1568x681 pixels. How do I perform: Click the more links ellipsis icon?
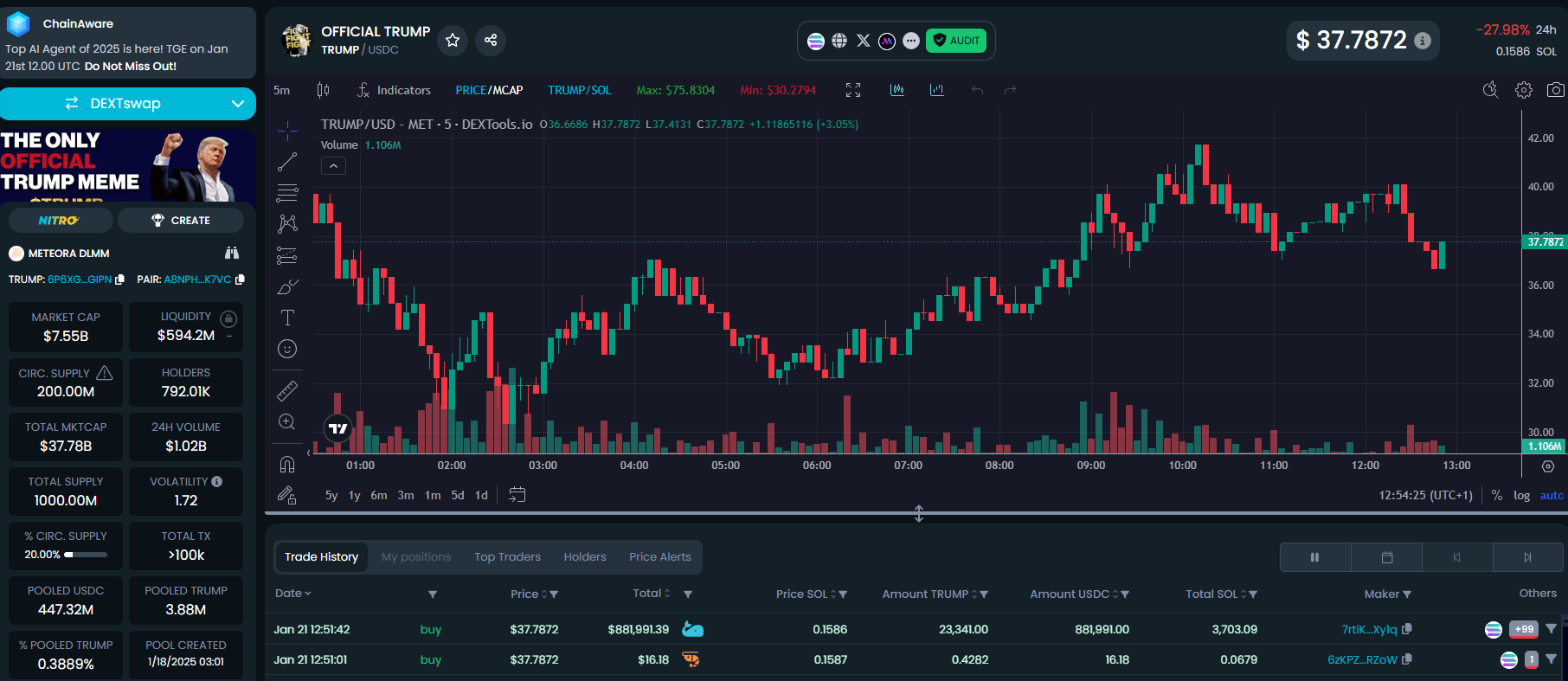coord(911,41)
